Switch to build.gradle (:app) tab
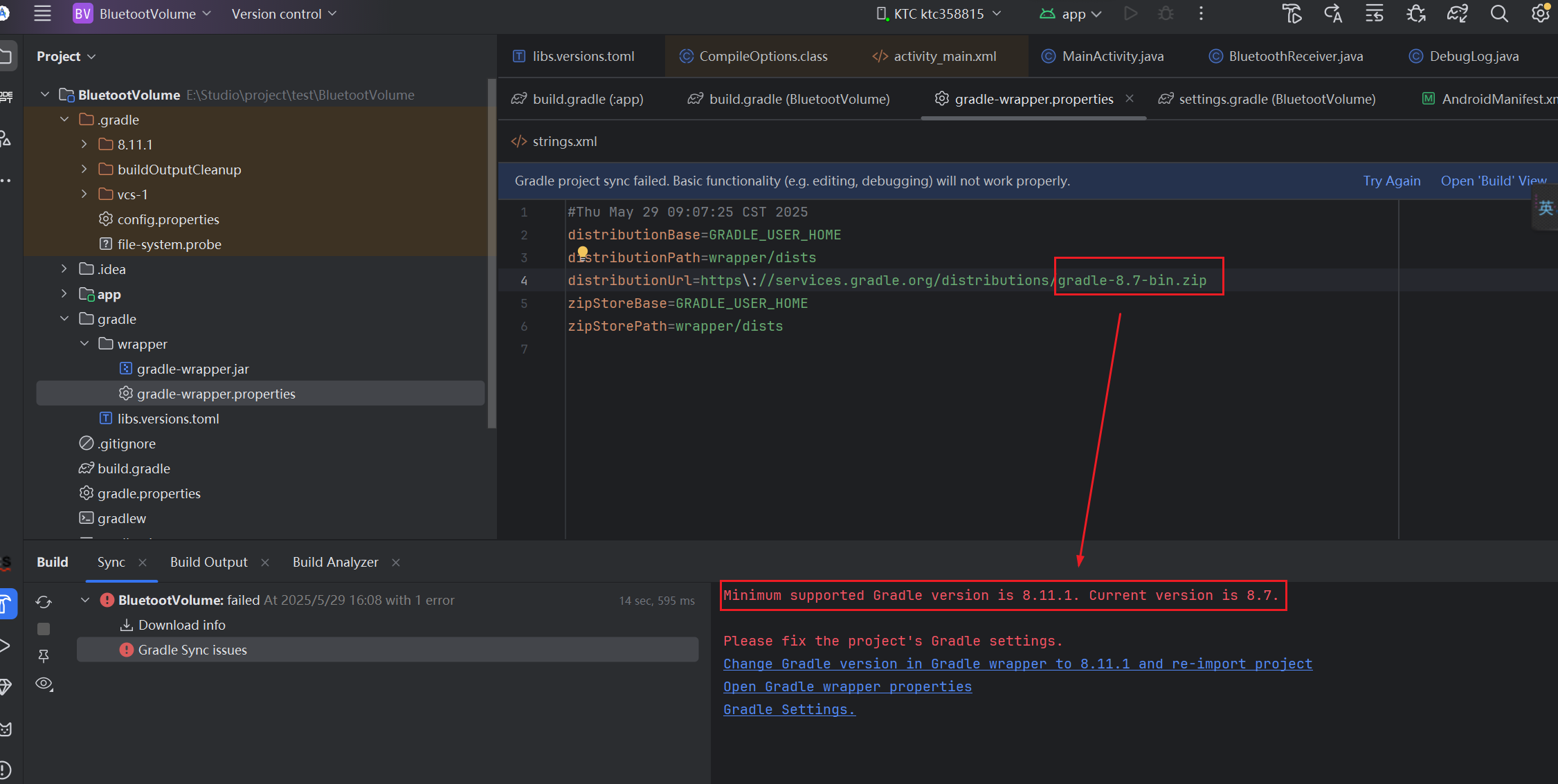Viewport: 1558px width, 784px height. click(x=578, y=99)
